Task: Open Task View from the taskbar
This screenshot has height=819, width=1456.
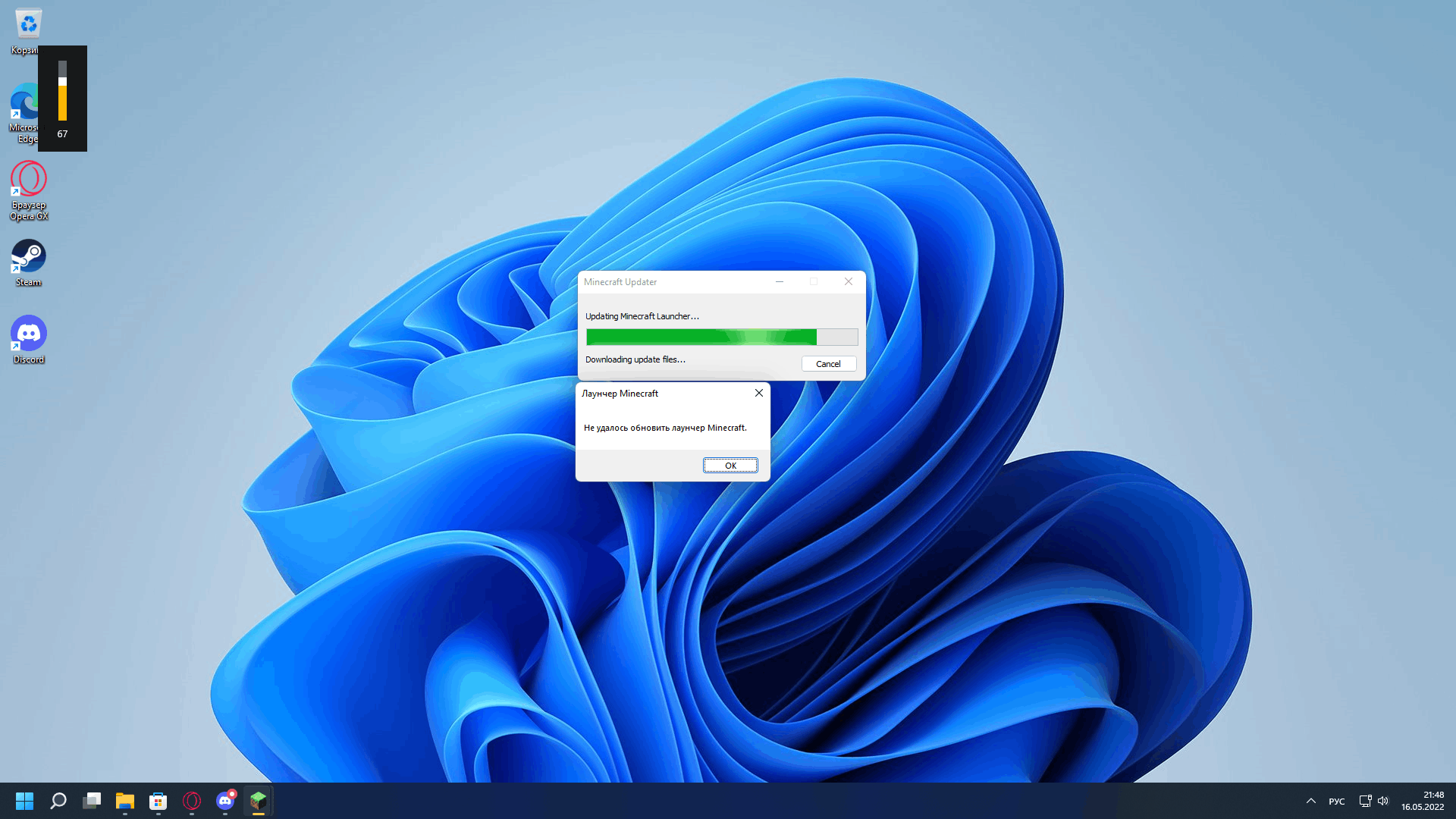Action: (92, 801)
